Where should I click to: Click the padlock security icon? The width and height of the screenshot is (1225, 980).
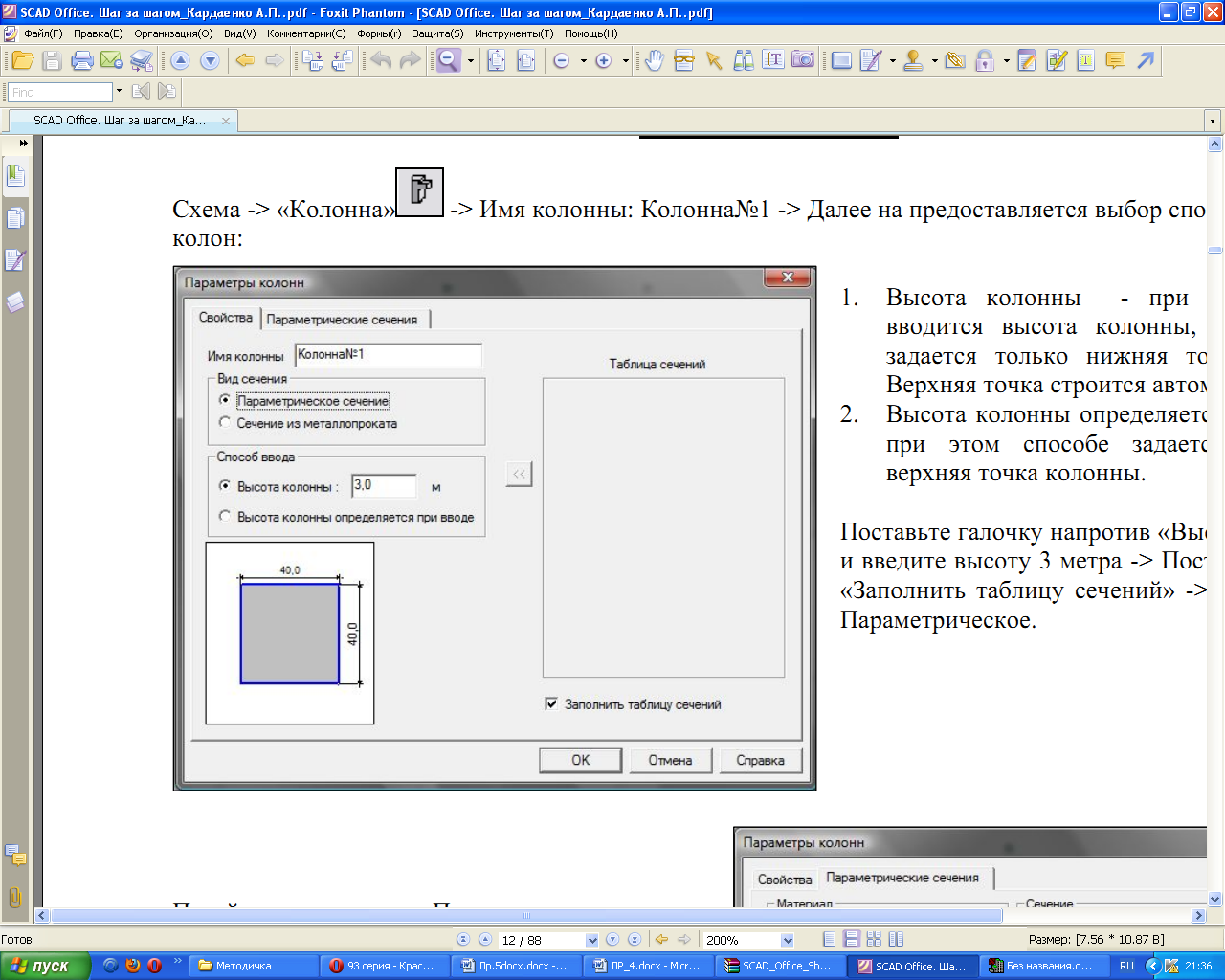click(x=985, y=61)
